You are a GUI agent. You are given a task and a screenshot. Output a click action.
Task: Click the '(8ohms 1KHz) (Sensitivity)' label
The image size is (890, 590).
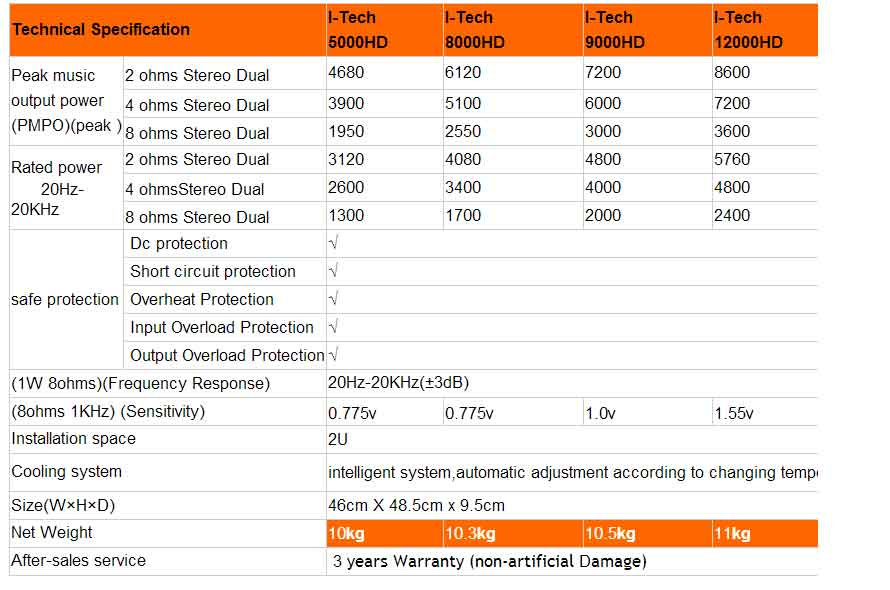108,412
